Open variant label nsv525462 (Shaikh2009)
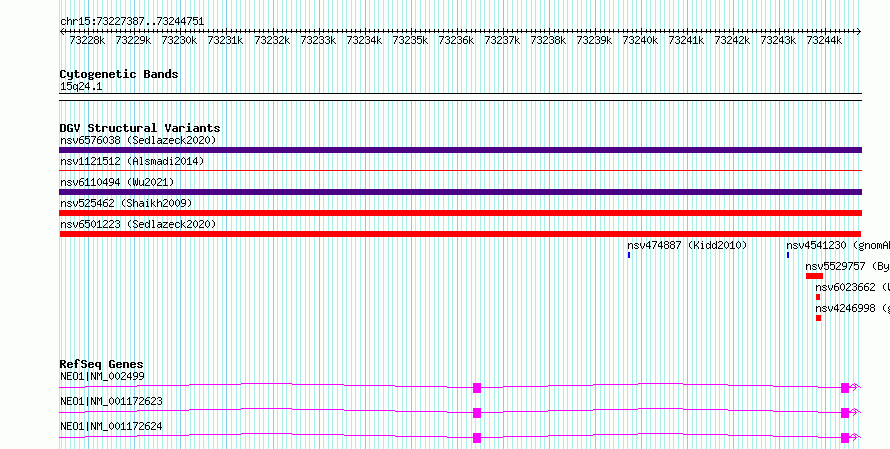This screenshot has width=890, height=449. tap(126, 203)
